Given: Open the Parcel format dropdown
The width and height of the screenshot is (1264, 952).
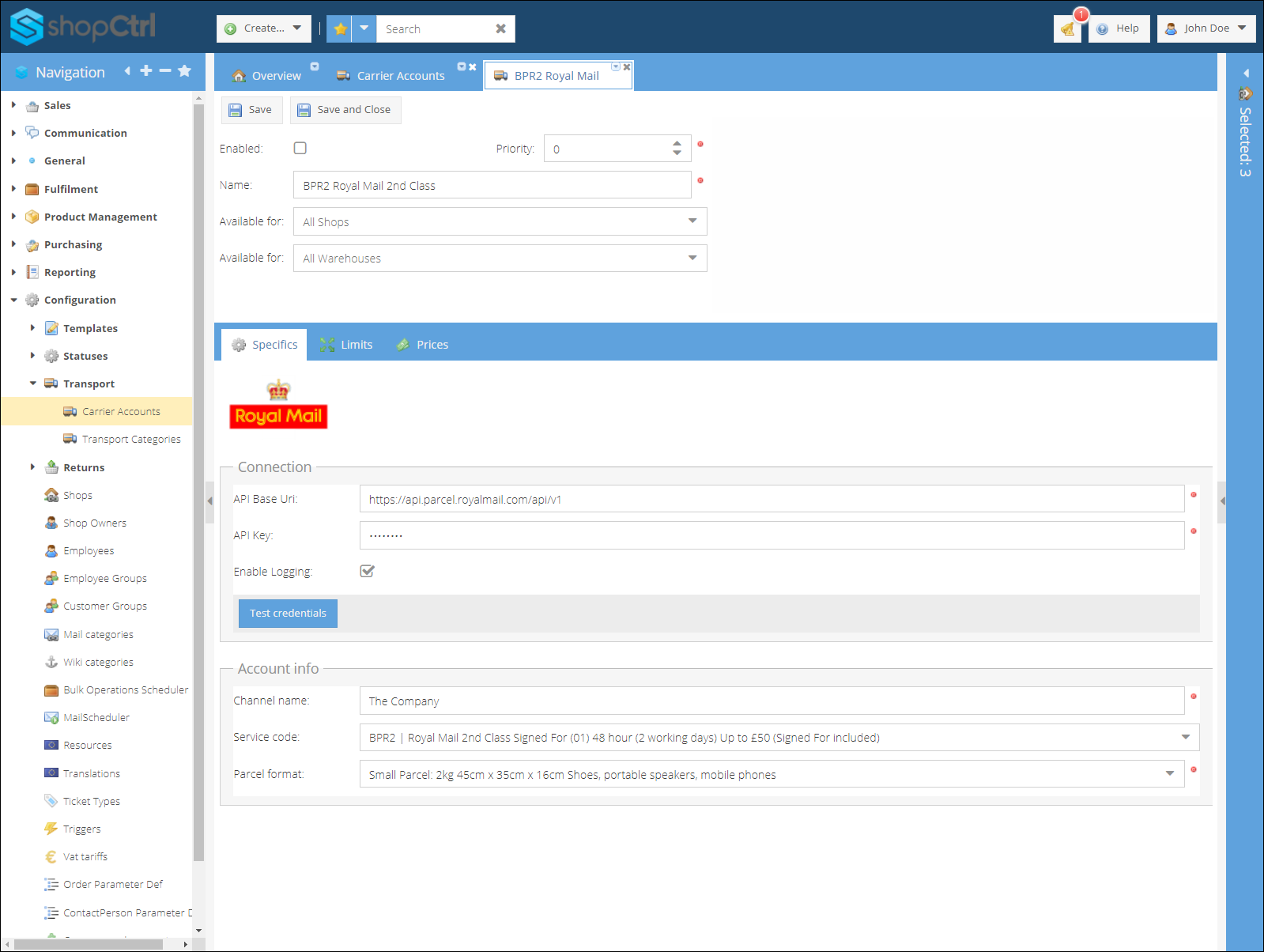Looking at the screenshot, I should (x=1170, y=774).
